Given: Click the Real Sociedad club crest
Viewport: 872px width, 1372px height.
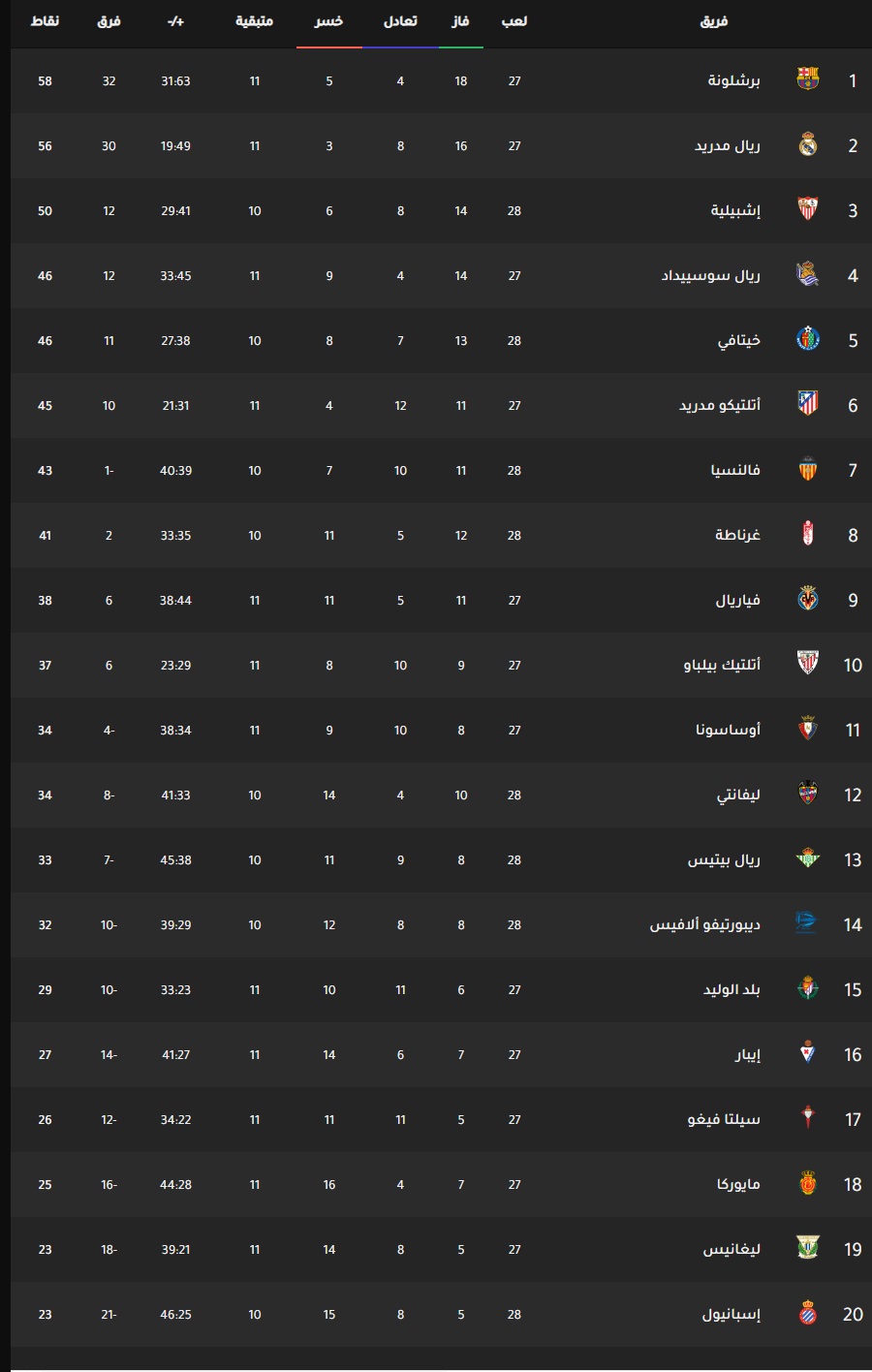Looking at the screenshot, I should coord(808,275).
